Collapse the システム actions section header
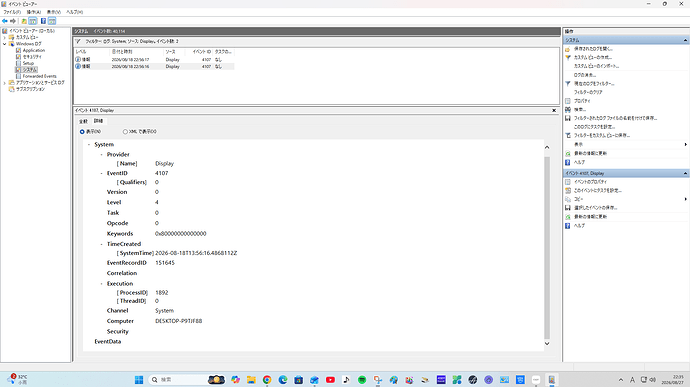This screenshot has height=387, width=690. pyautogui.click(x=685, y=40)
